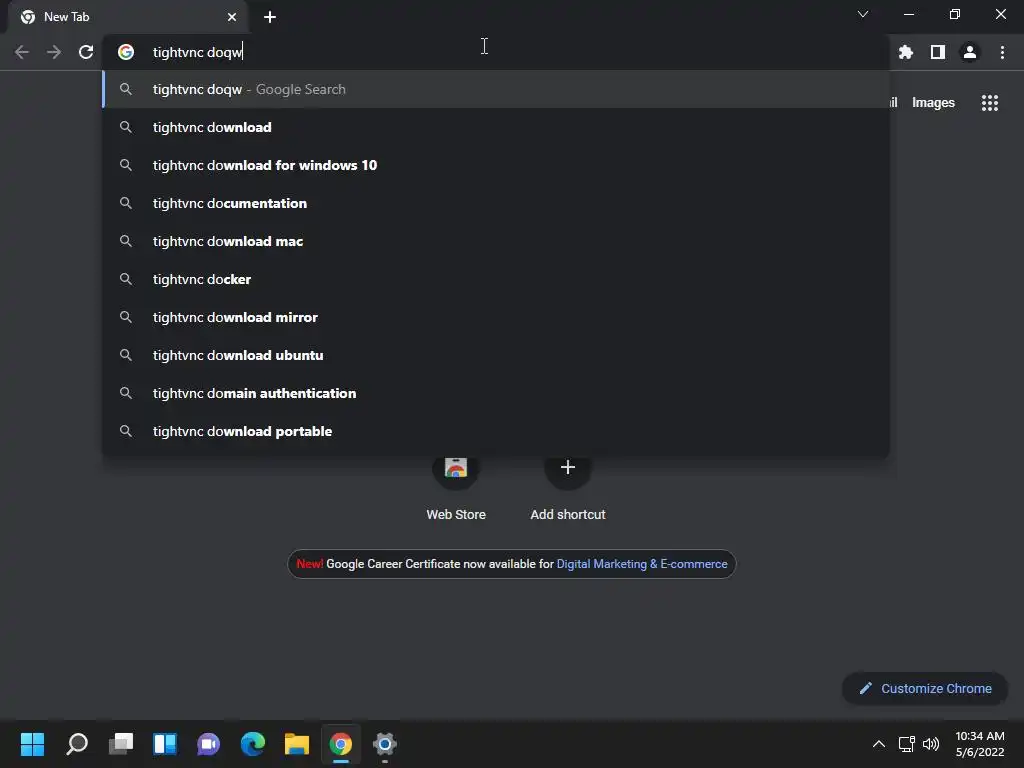Choose 'tightvnc download ubuntu' suggestion
1024x768 pixels.
pos(496,355)
